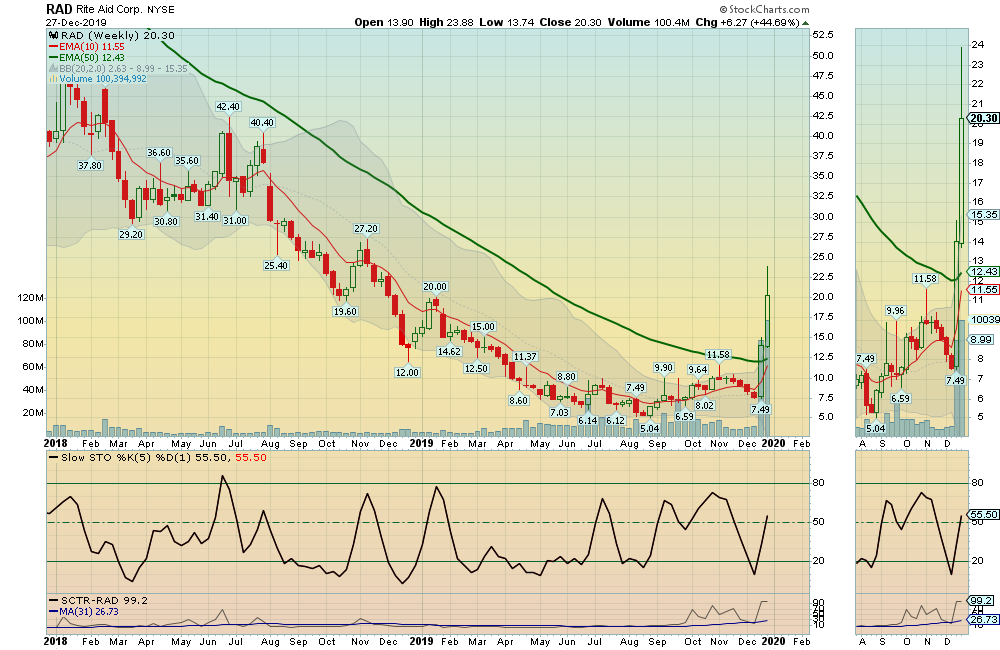Click the 9.96 label in the zoom panel
The image size is (1000, 650).
pyautogui.click(x=895, y=311)
